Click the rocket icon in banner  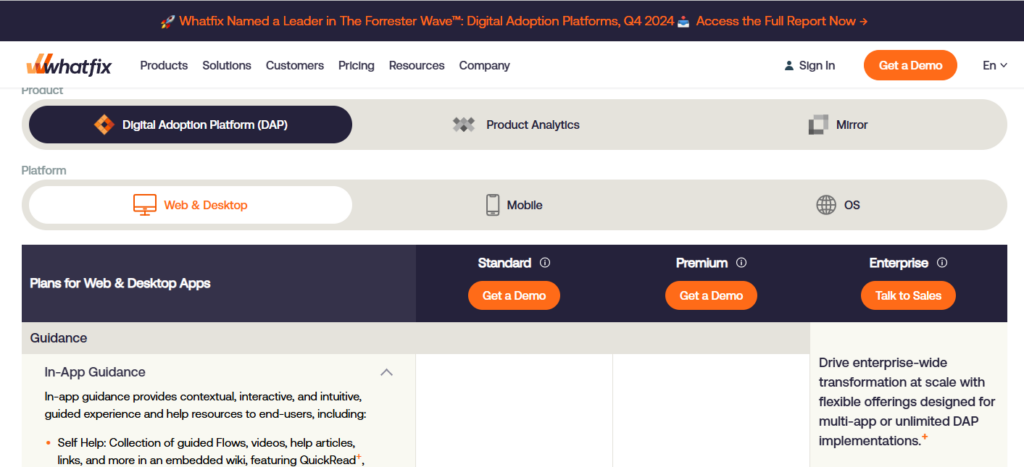[x=167, y=21]
